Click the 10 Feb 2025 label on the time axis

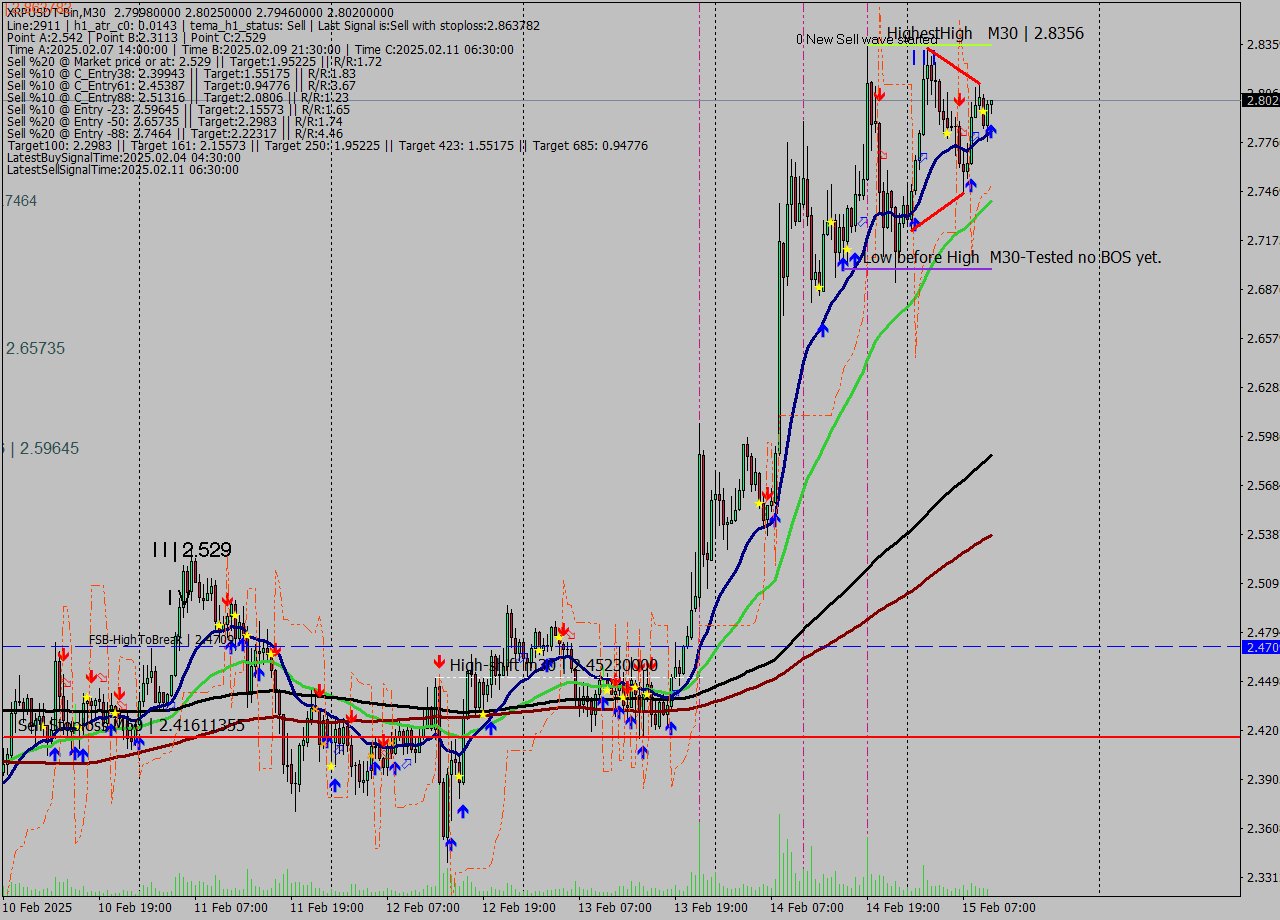point(38,907)
